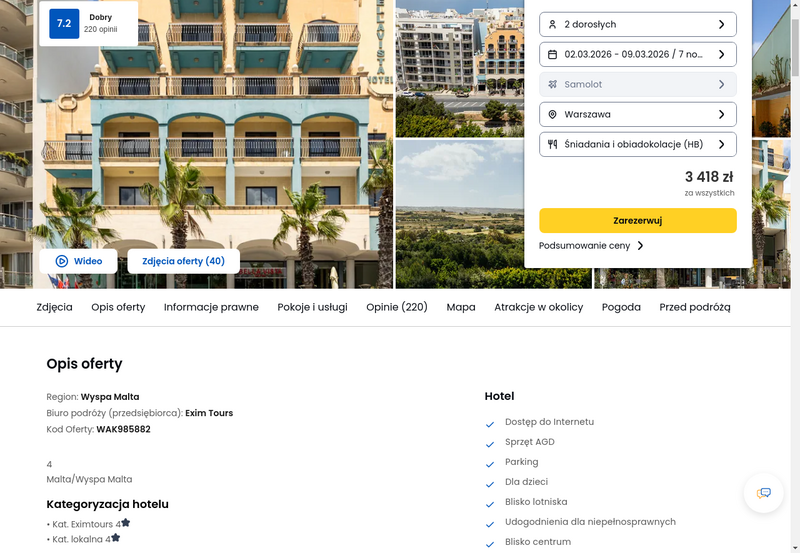The image size is (800, 553).
Task: Click the person icon in 2 dorosłych field
Action: 552,24
